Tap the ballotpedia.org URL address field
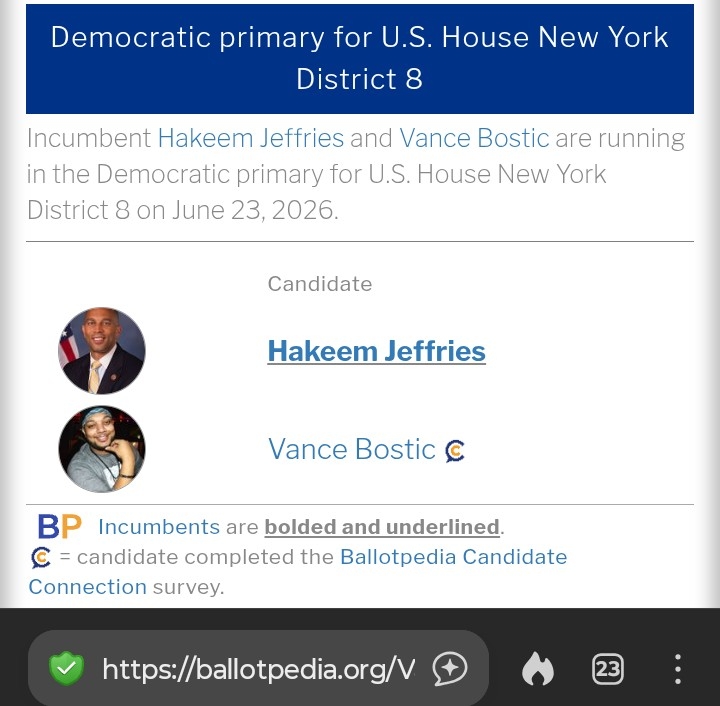720x706 pixels. tap(258, 668)
